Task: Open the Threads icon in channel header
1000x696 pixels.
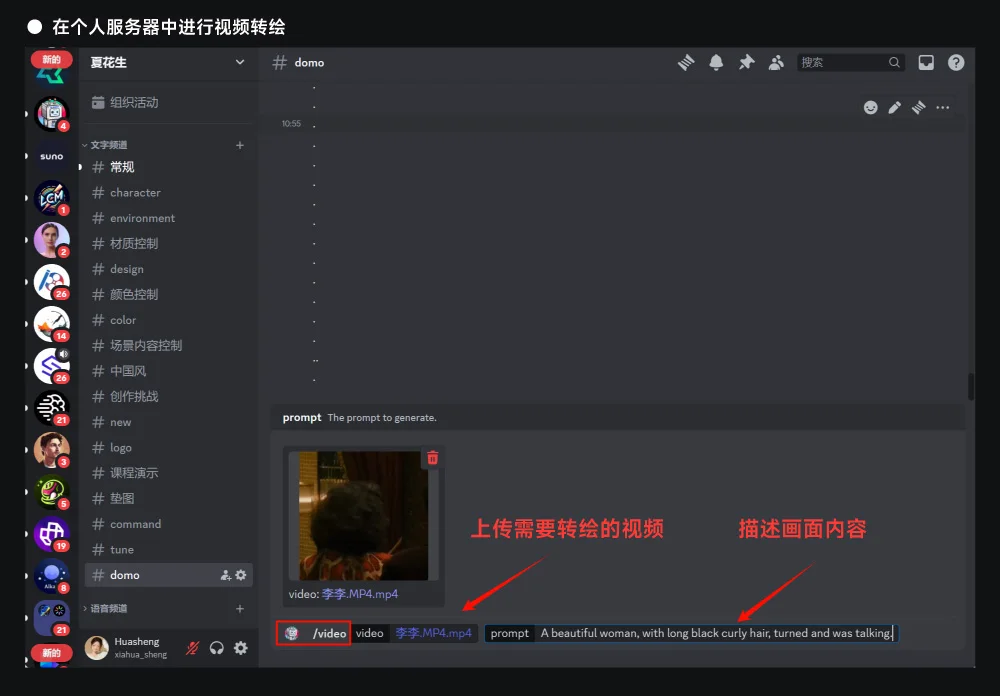Action: click(x=686, y=63)
